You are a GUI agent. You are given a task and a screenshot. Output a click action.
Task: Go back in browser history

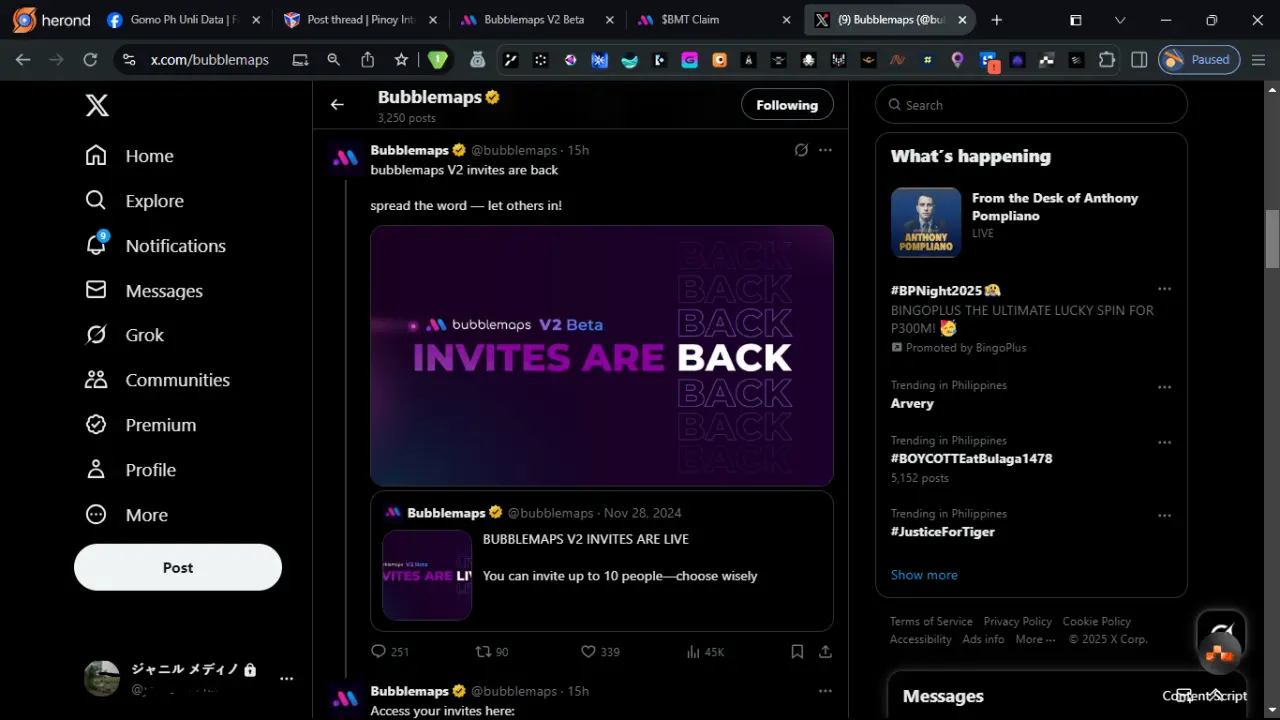tap(23, 60)
